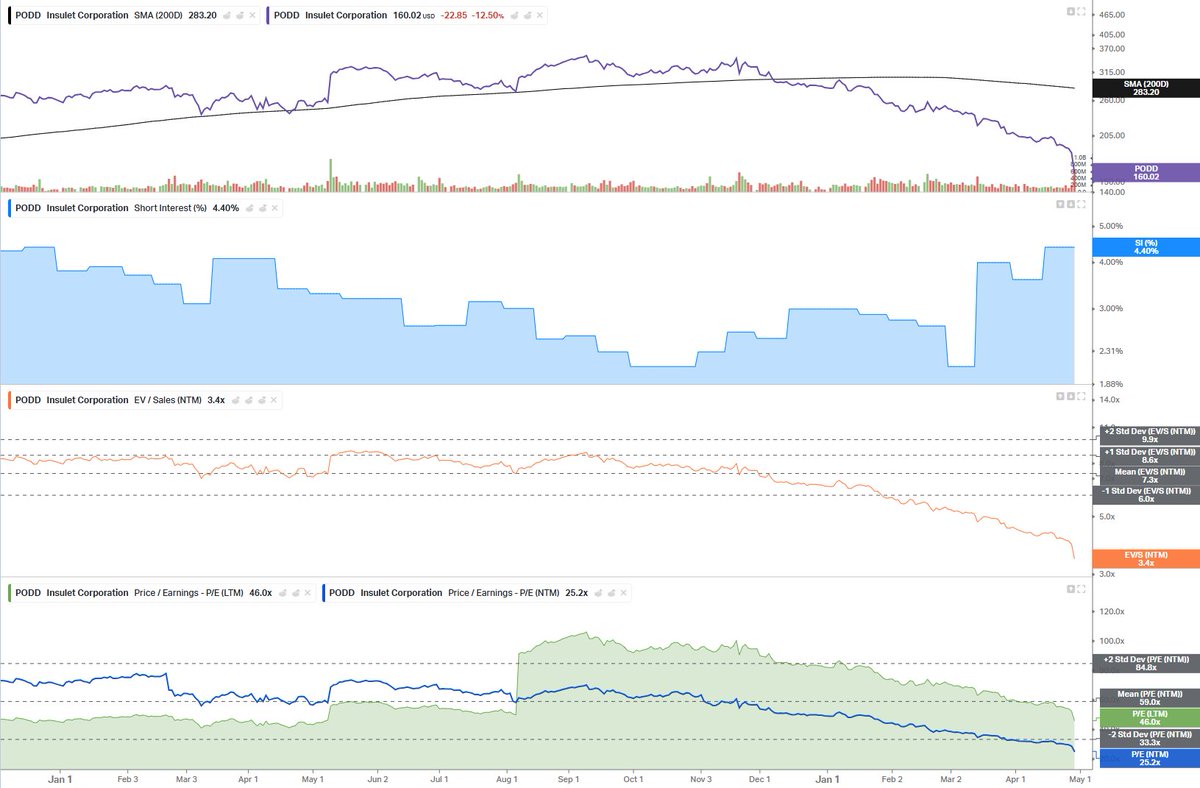Move the Price / Earnings pane up
Viewport: 1200px width, 788px height.
[x=1071, y=589]
